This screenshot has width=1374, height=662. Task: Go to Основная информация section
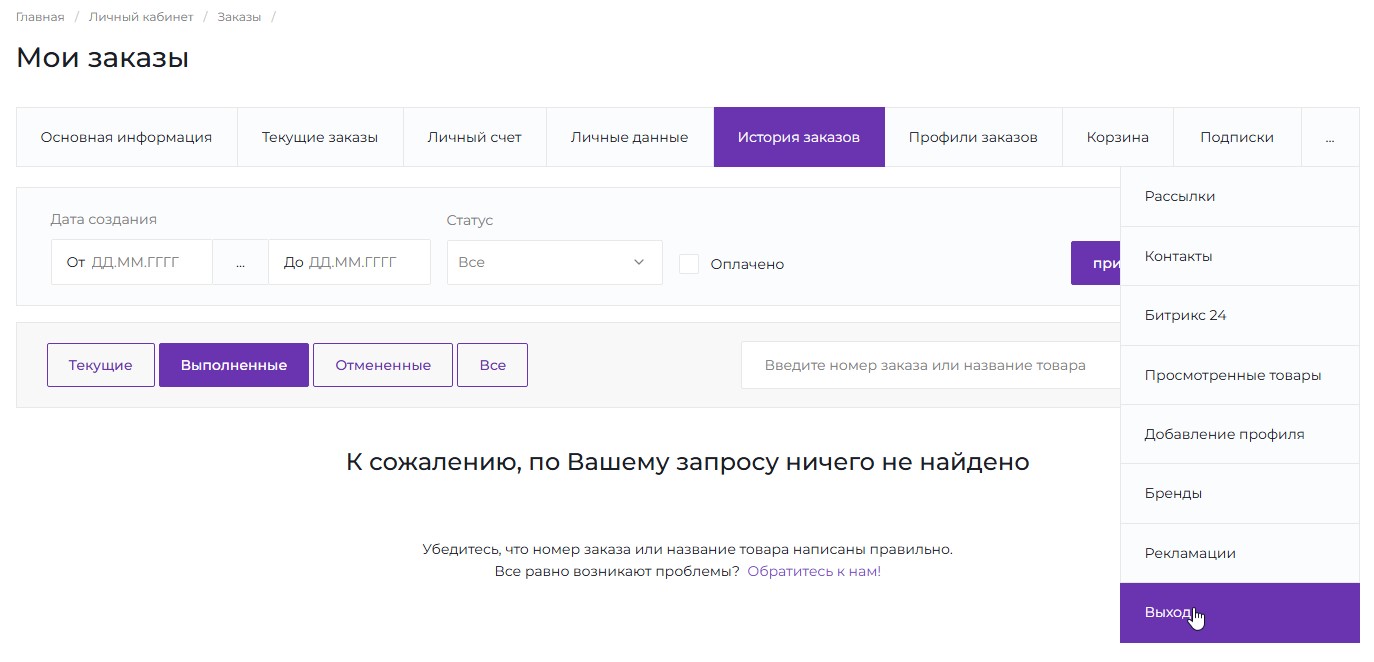(126, 137)
